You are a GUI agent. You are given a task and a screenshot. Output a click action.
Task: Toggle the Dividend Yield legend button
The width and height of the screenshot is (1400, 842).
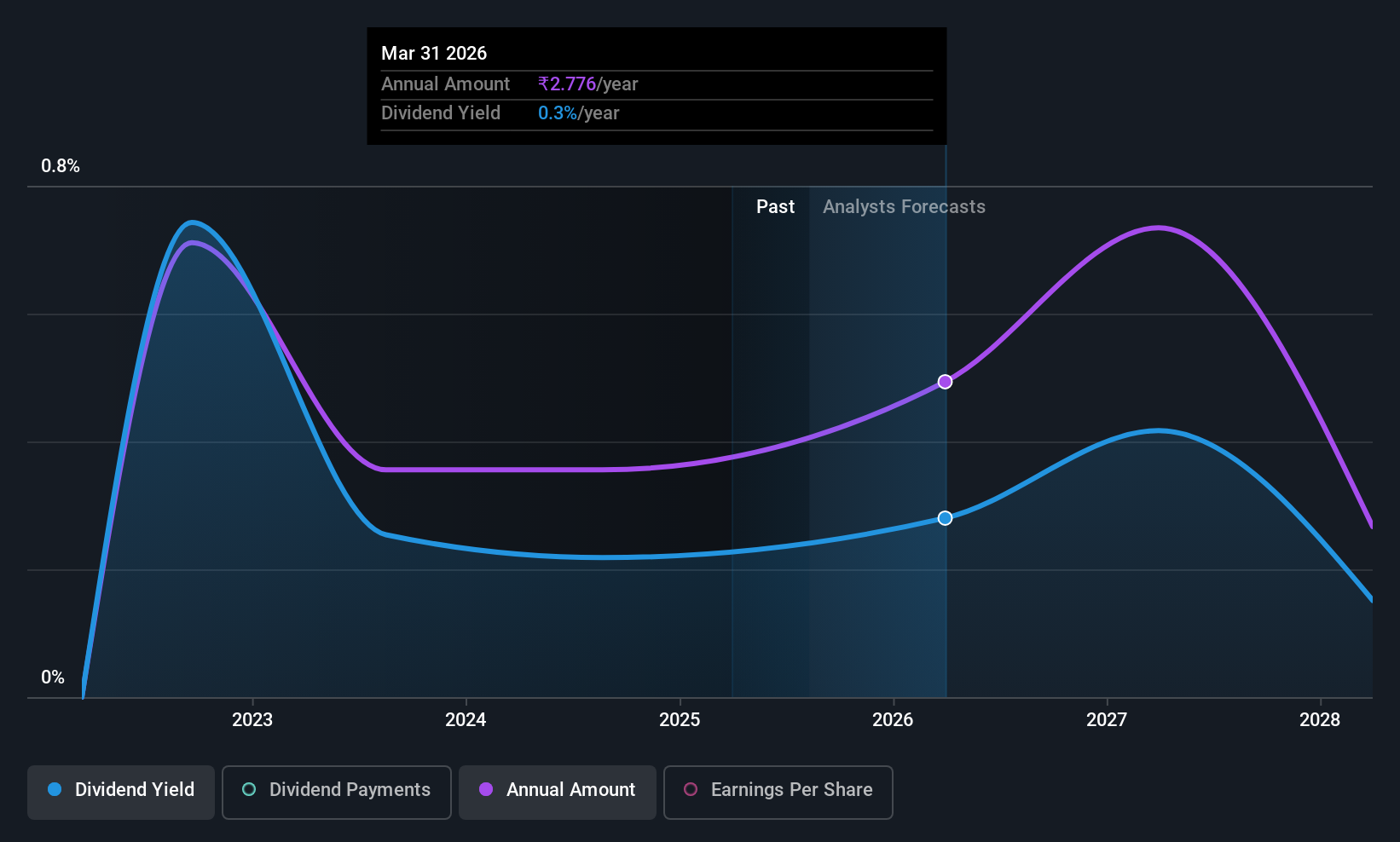coord(121,793)
